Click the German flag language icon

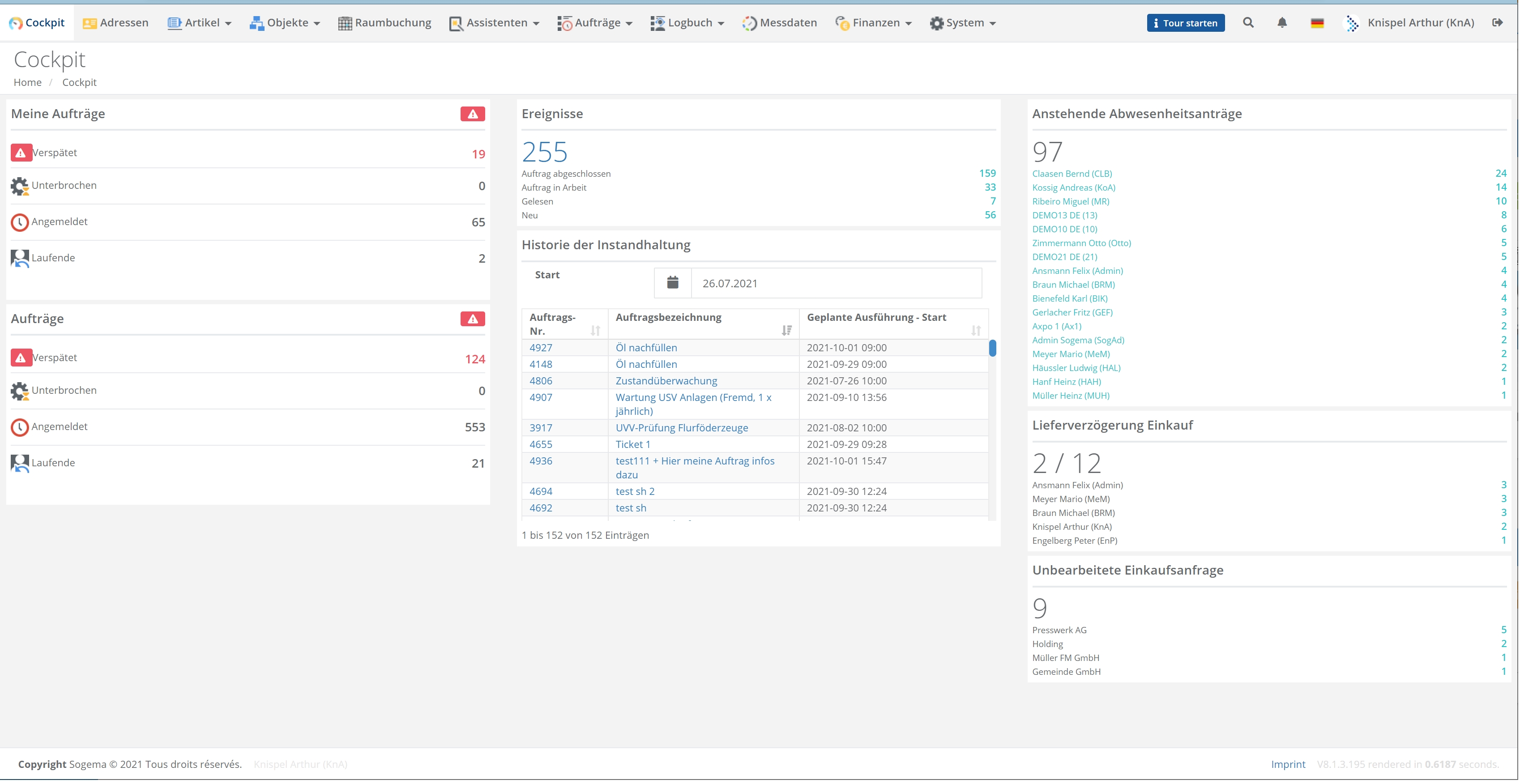pos(1317,23)
